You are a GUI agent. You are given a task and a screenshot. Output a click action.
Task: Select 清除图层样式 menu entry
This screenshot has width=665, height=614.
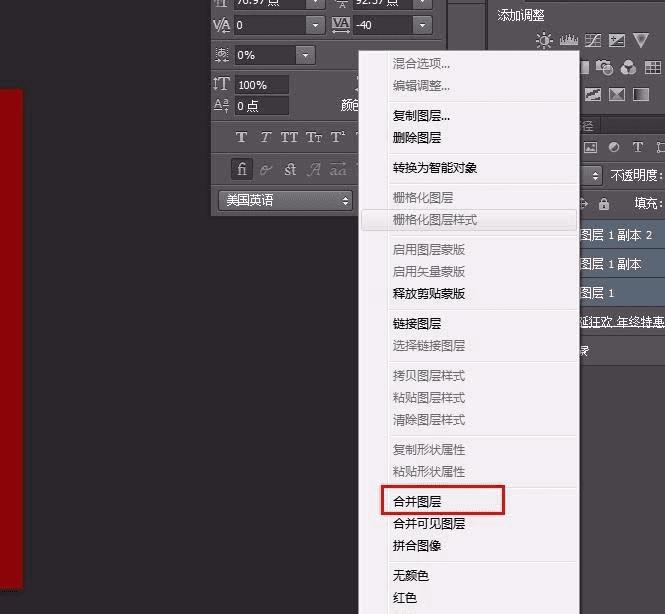click(x=429, y=420)
